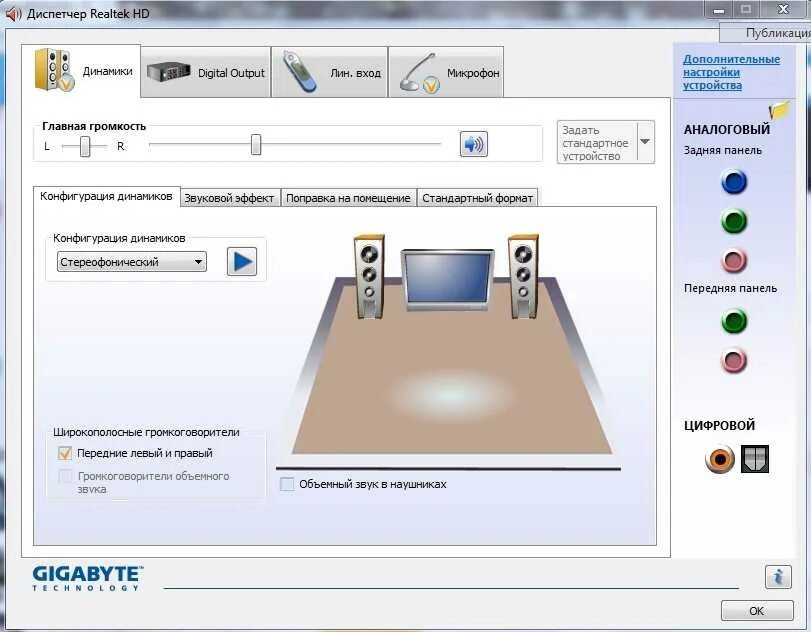Click the pink front panel jack
Image resolution: width=811 pixels, height=632 pixels.
click(733, 360)
